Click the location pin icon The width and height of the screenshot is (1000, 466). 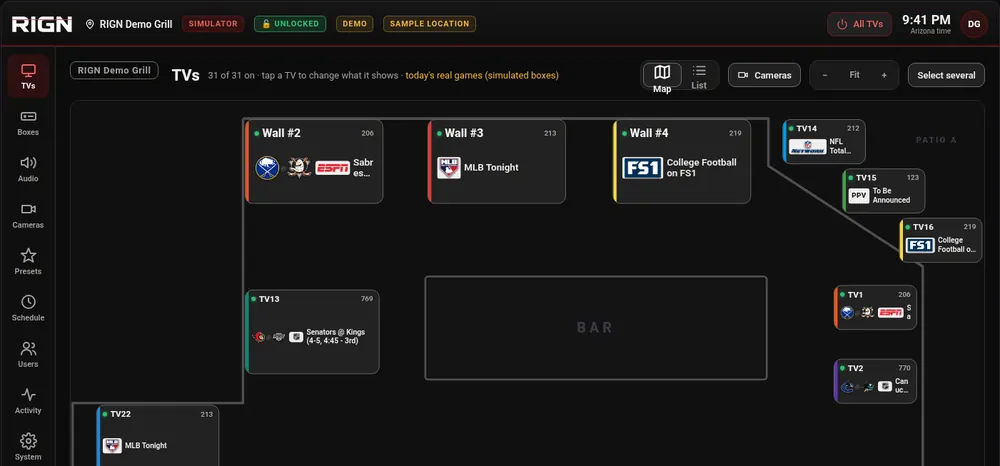90,24
